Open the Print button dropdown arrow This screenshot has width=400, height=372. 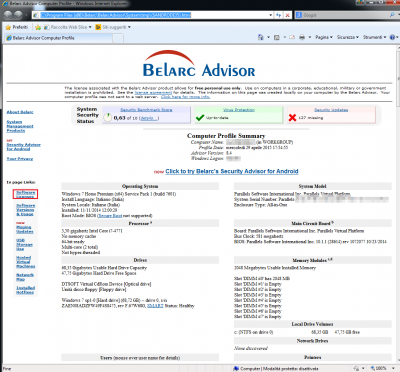pyautogui.click(x=310, y=37)
